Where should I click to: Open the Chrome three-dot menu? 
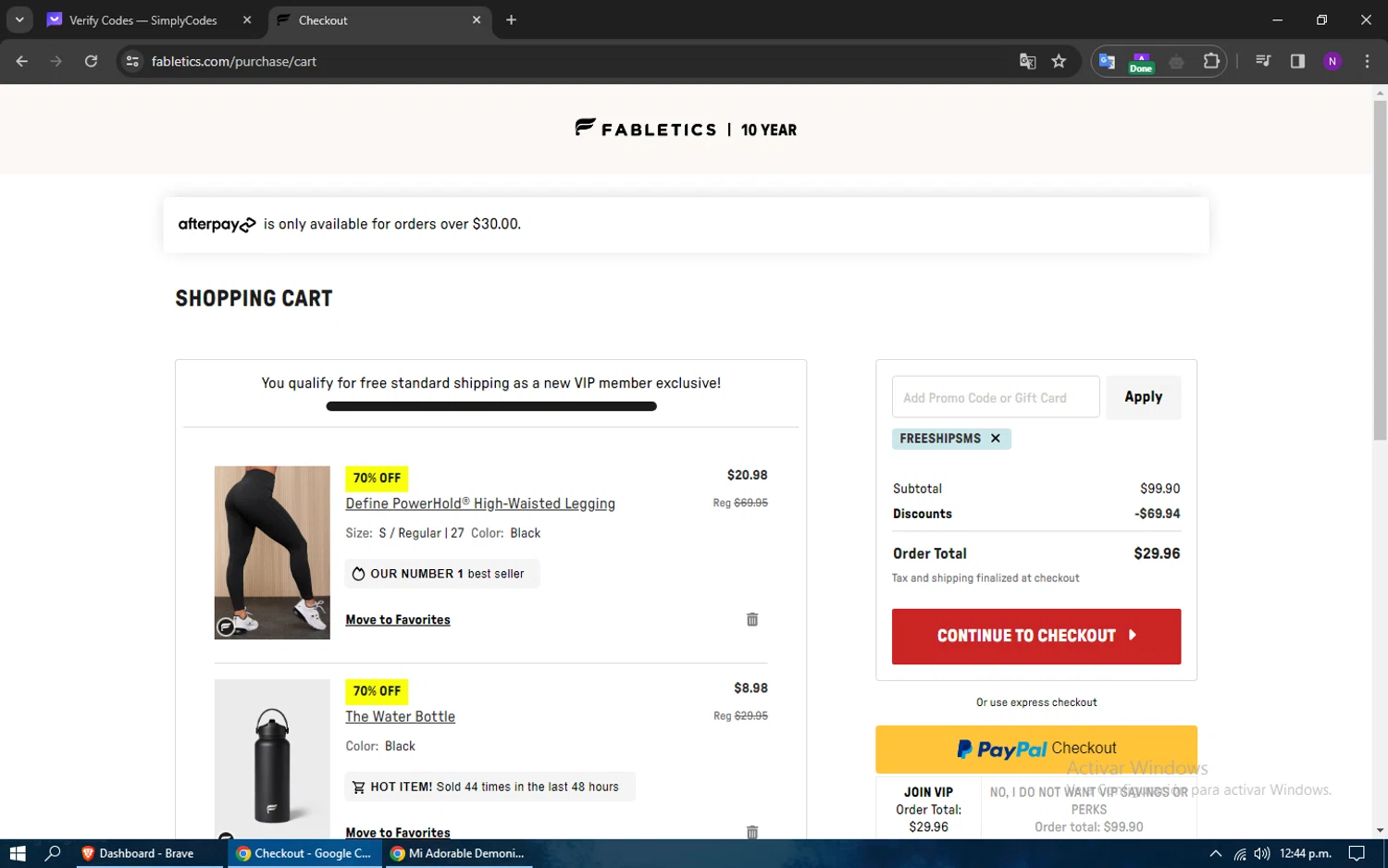click(x=1367, y=61)
